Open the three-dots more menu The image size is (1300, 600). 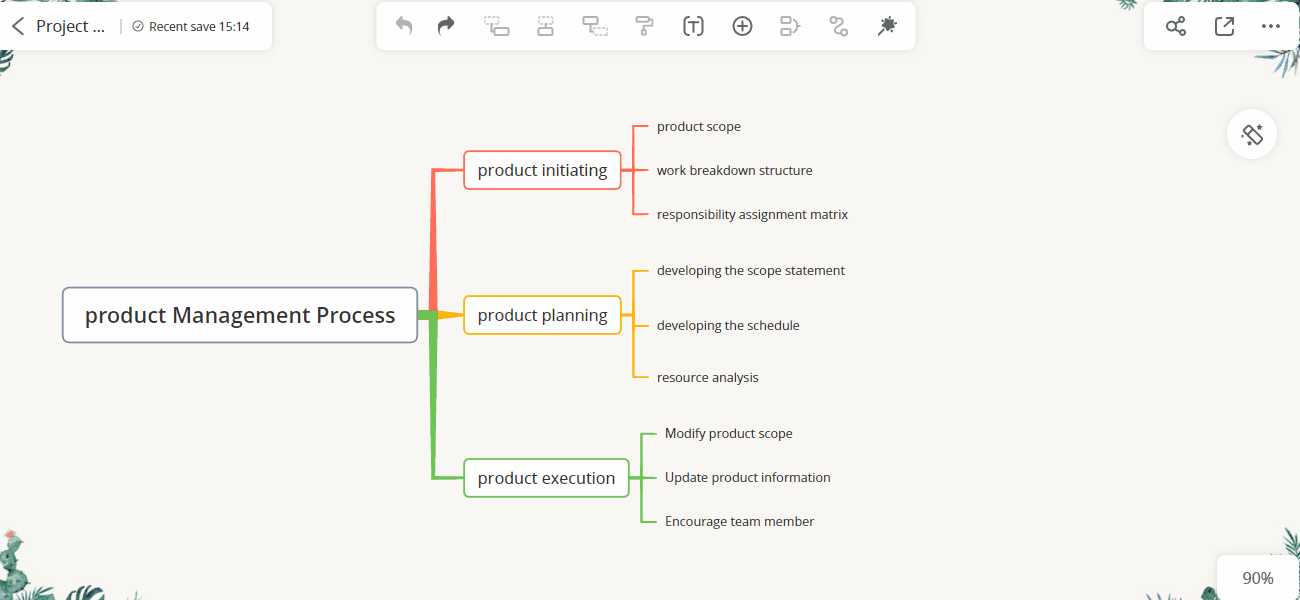tap(1271, 26)
